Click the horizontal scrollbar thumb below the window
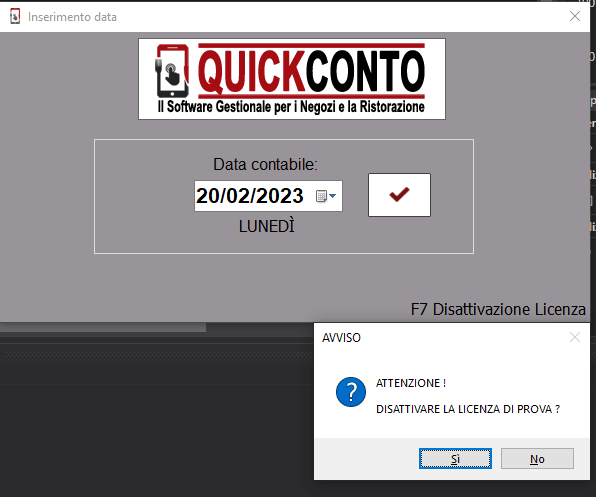 coord(103,327)
